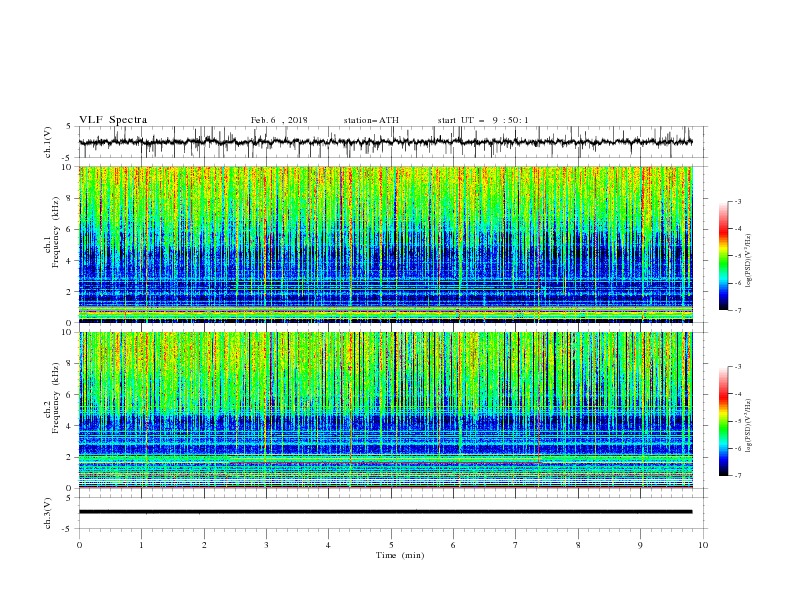This screenshot has width=792, height=612.
Task: Click the "-3" tick on ch.1 color bar
Action: click(x=737, y=201)
